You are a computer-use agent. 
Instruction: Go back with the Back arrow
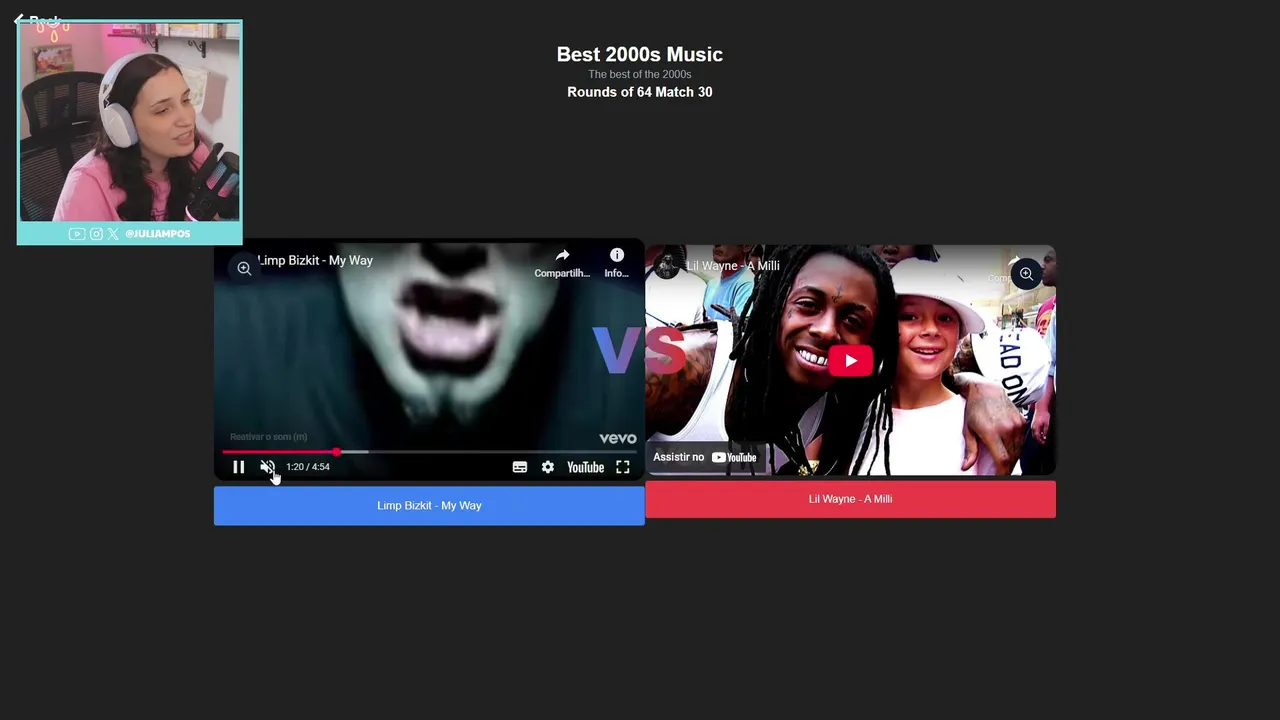(37, 20)
